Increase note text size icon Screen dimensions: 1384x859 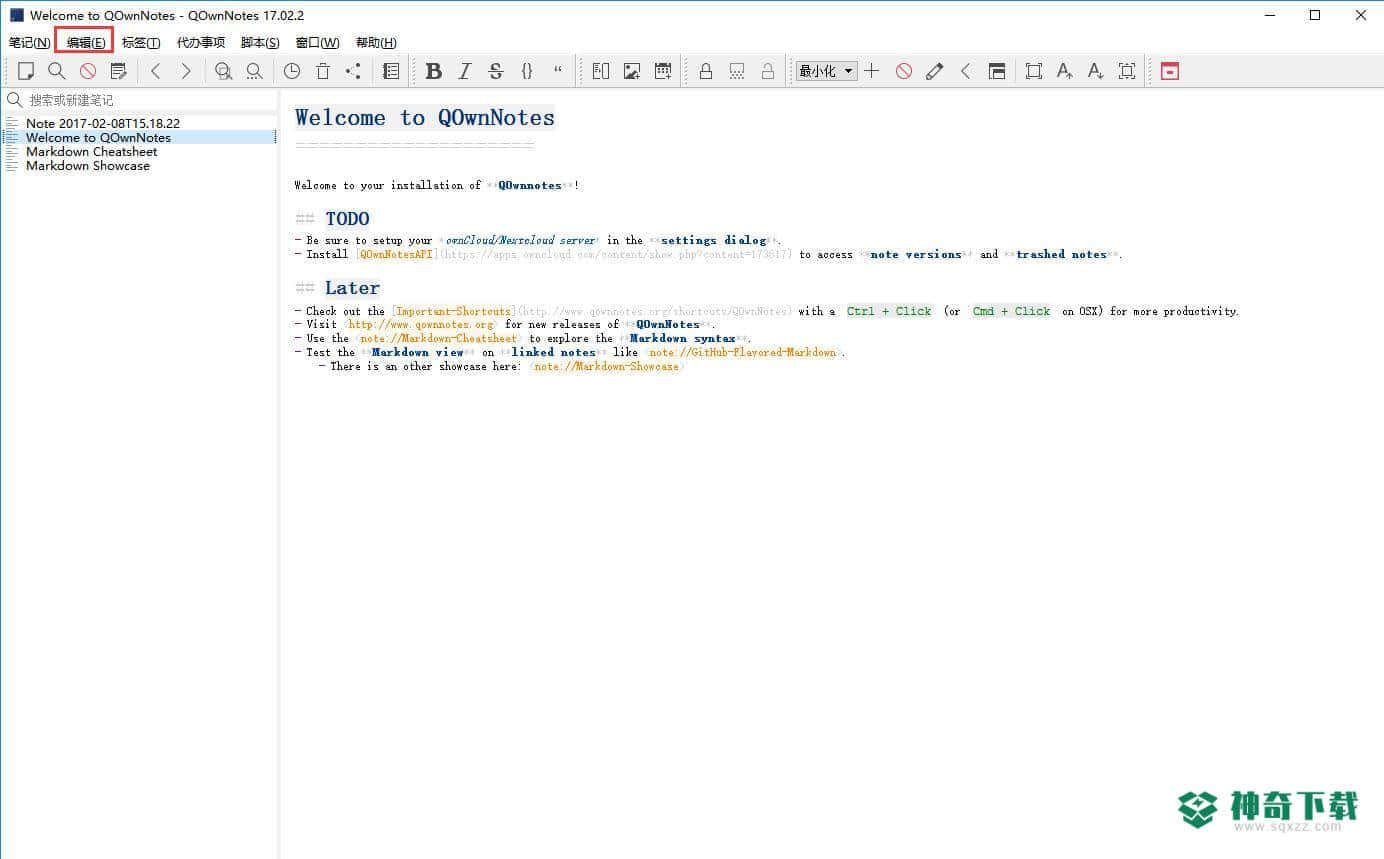click(1065, 71)
